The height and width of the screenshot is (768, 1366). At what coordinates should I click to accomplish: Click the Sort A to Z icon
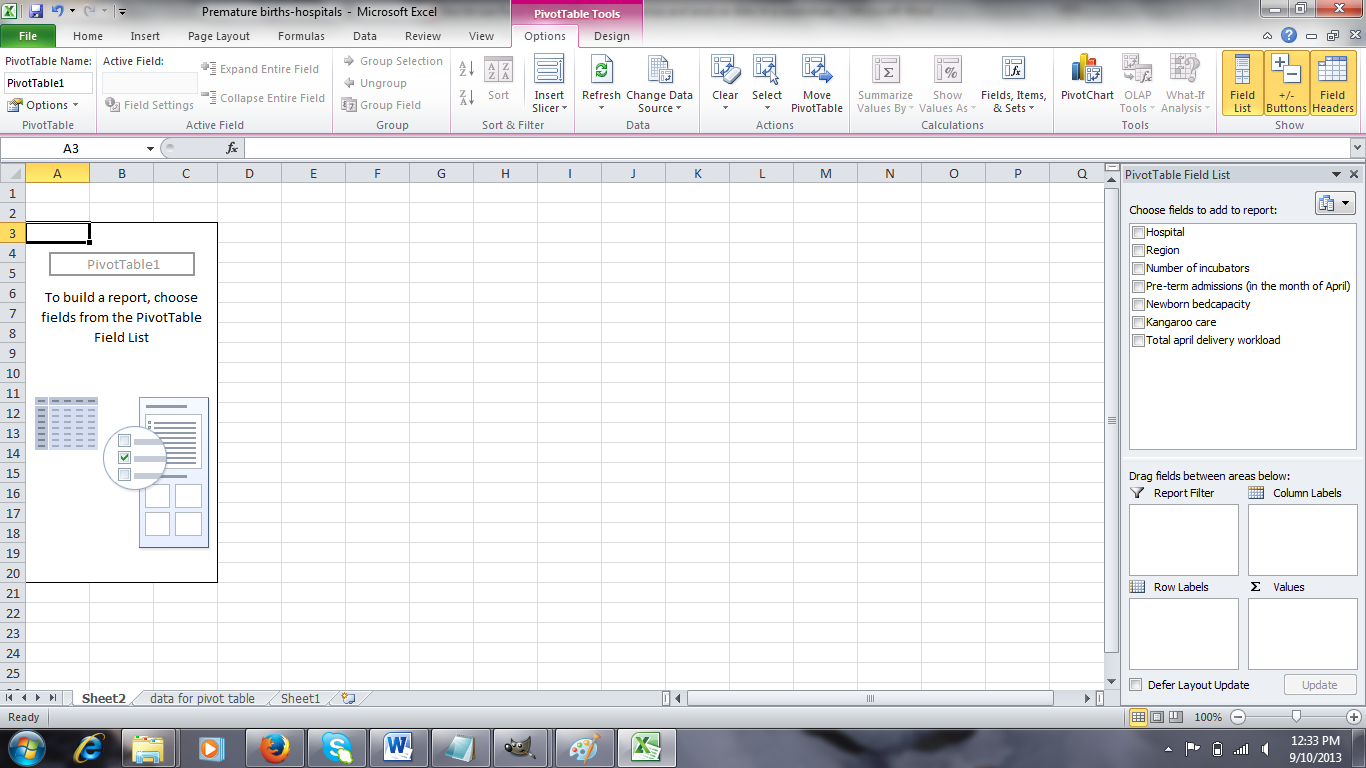(466, 69)
